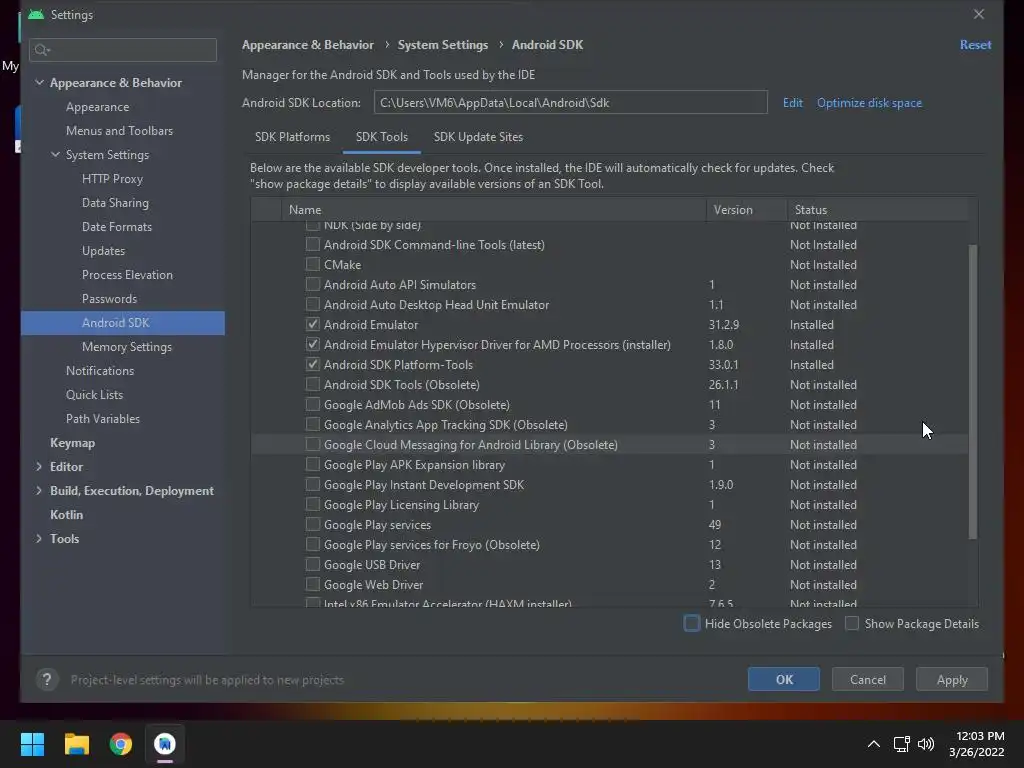1024x768 pixels.
Task: Click Edit link next to SDK location
Action: point(792,103)
